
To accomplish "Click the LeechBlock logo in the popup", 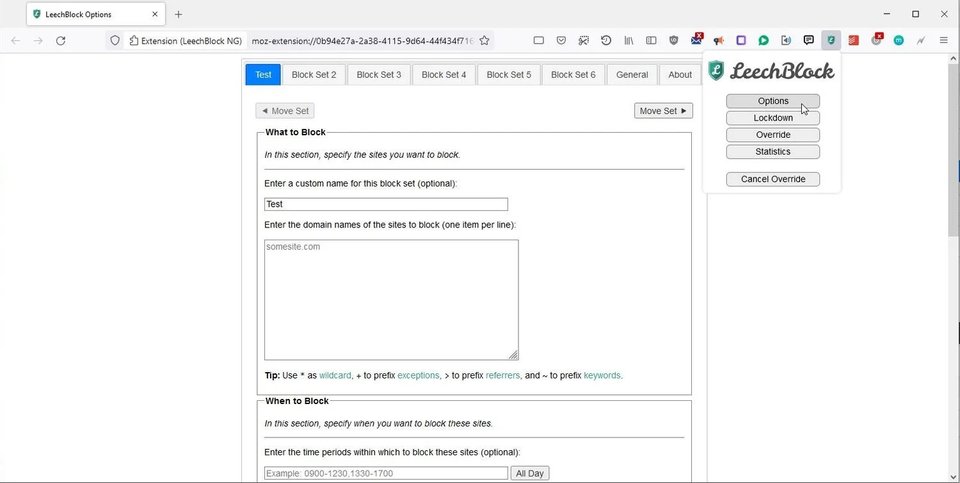I will (x=771, y=71).
